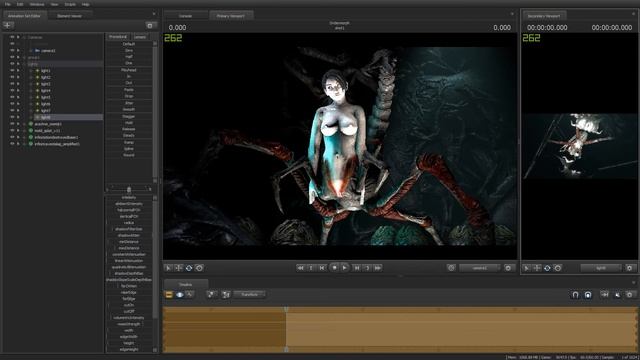Apply the Playhead procedural preset
The height and width of the screenshot is (360, 640).
tap(129, 70)
